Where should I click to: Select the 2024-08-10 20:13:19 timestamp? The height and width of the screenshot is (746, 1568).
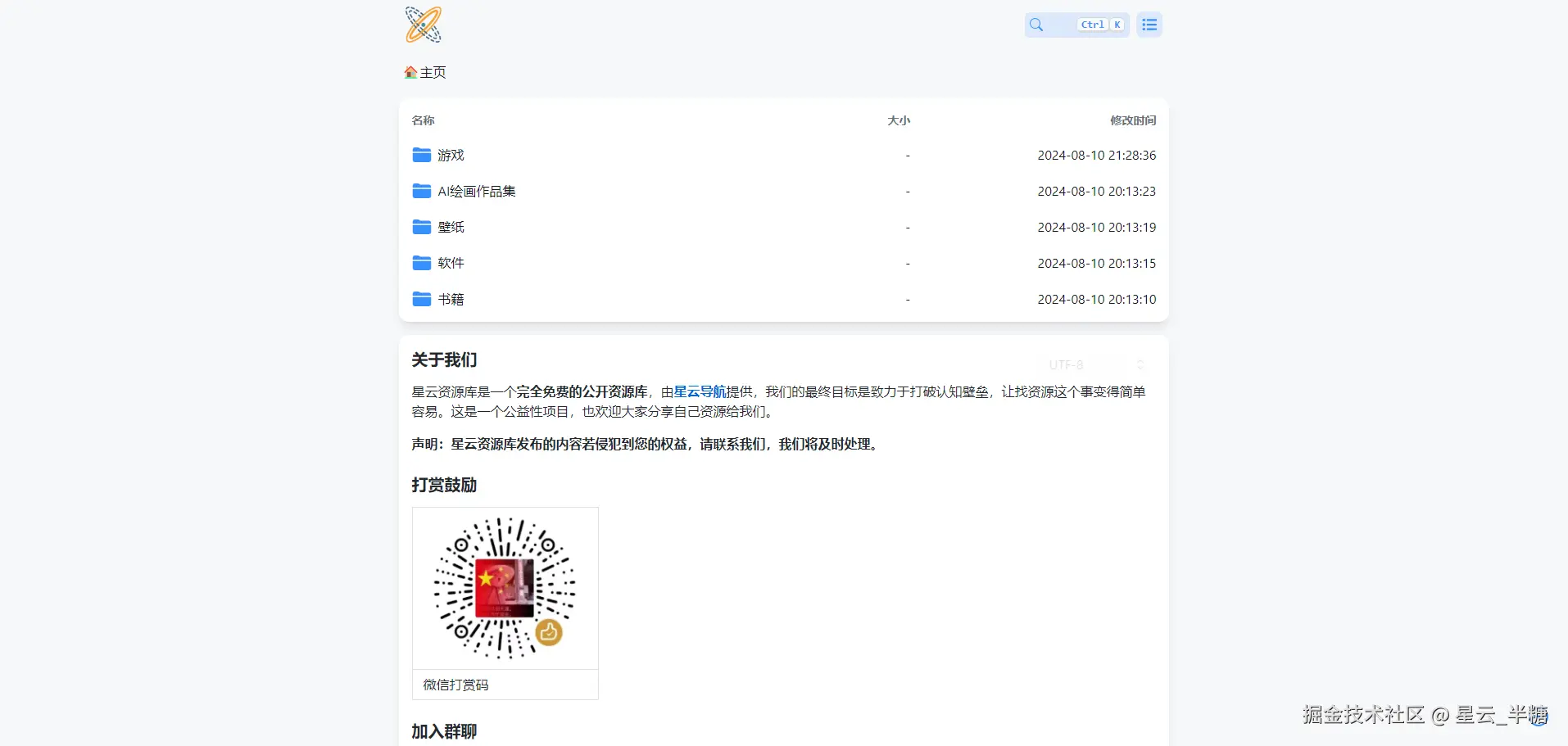[1097, 227]
